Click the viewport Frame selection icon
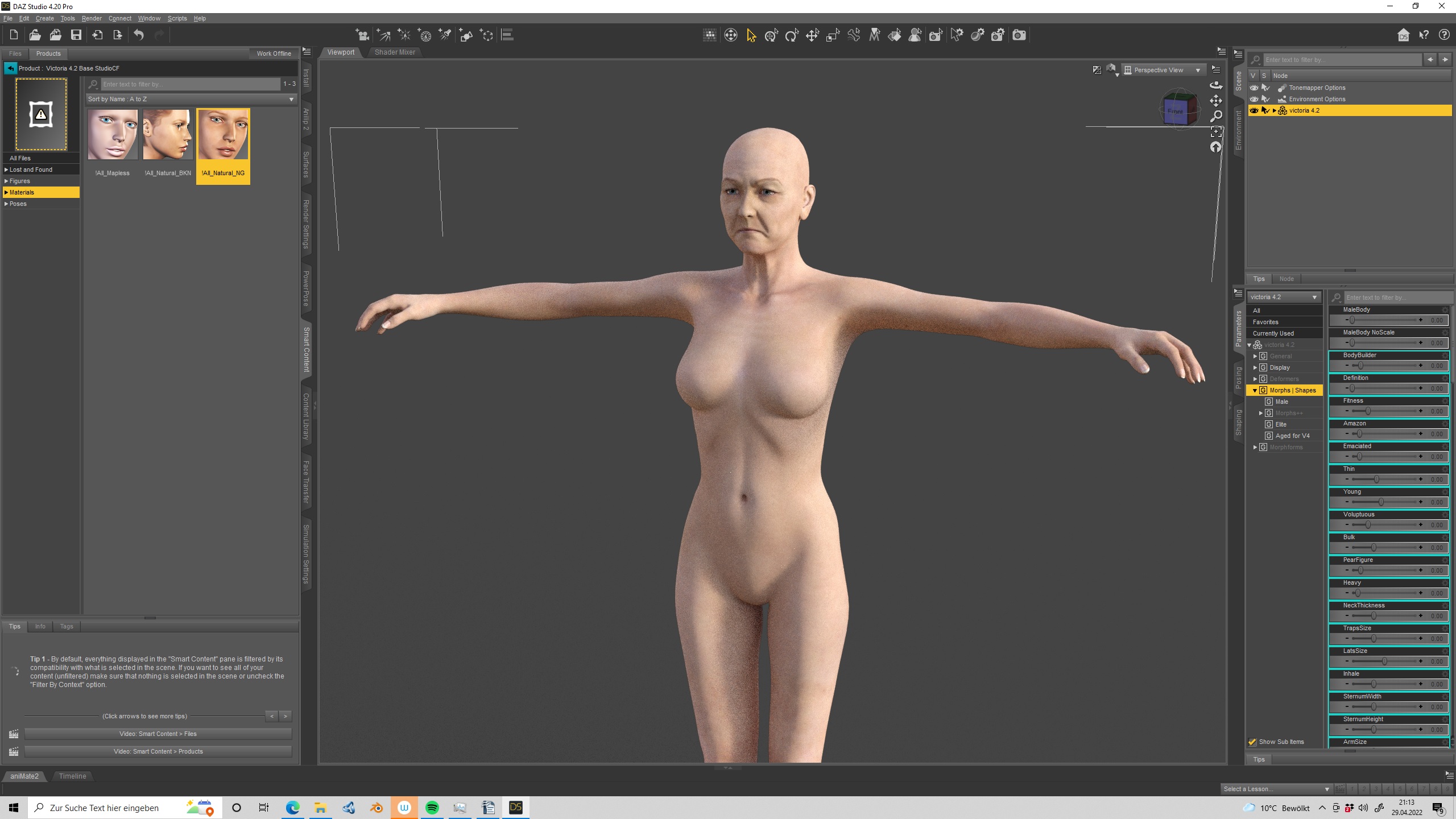1456x819 pixels. (1216, 132)
